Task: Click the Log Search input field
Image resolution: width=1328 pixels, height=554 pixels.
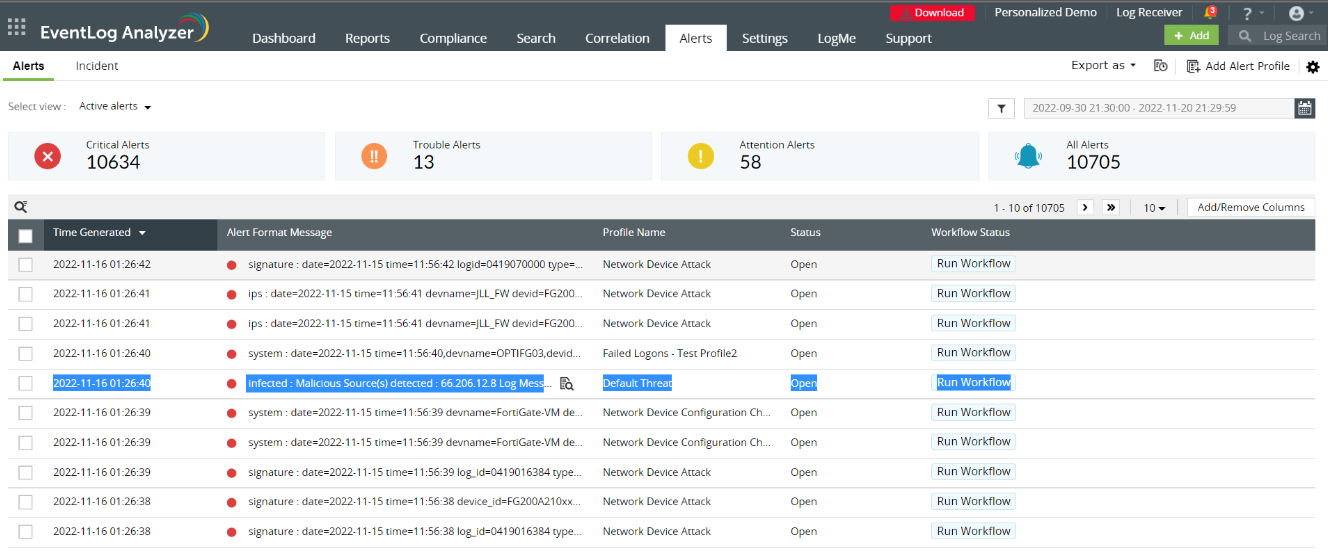Action: coord(1290,36)
